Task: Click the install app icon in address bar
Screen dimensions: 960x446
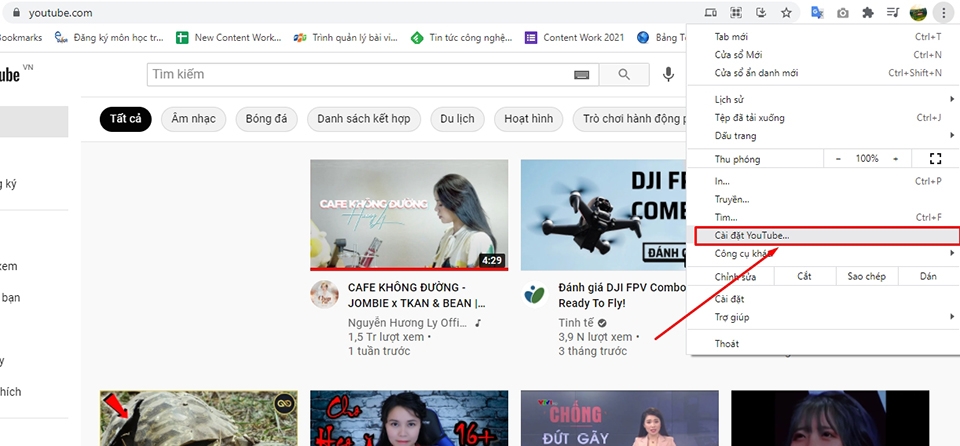Action: (x=761, y=12)
